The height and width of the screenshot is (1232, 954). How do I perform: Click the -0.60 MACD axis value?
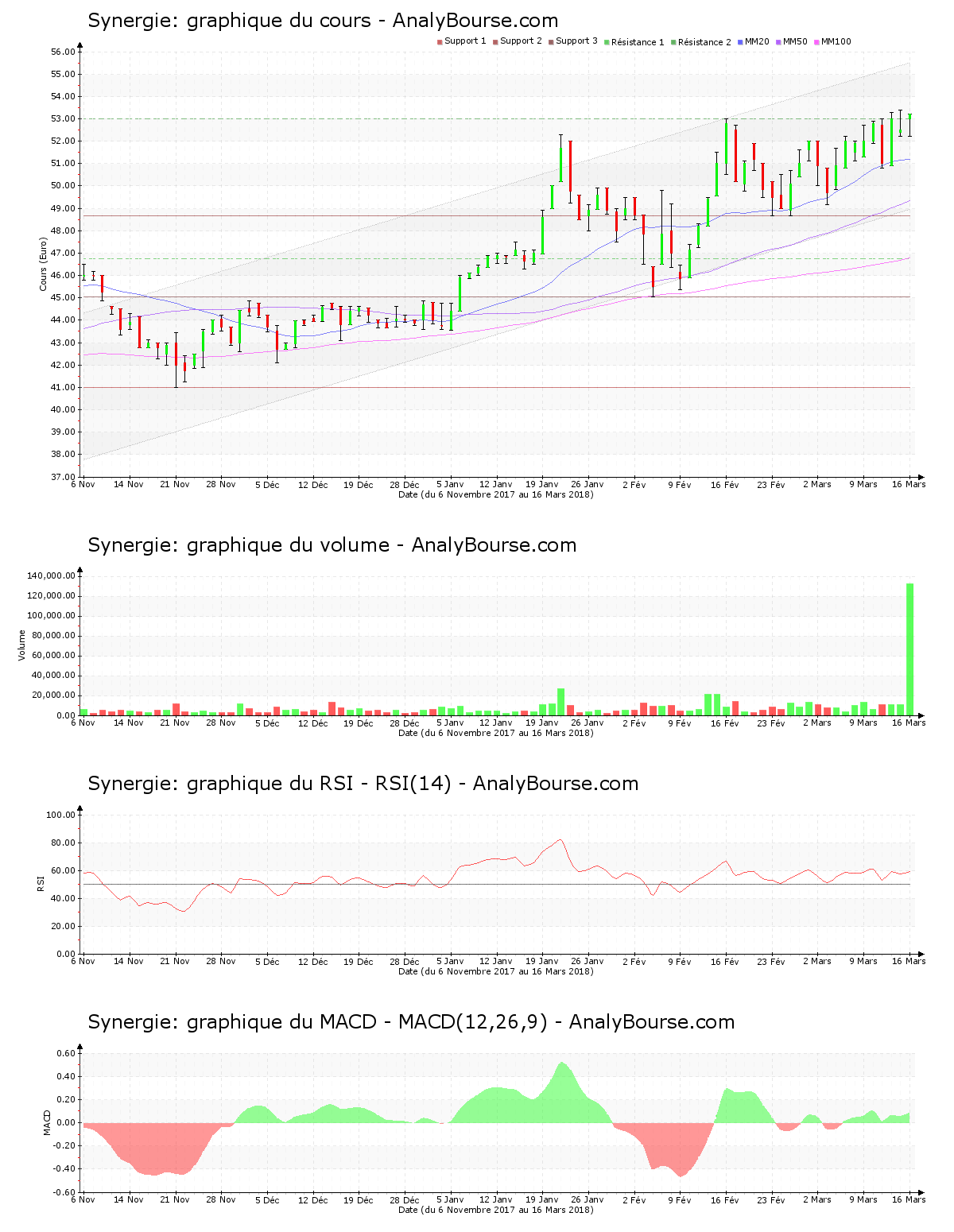pyautogui.click(x=64, y=1192)
